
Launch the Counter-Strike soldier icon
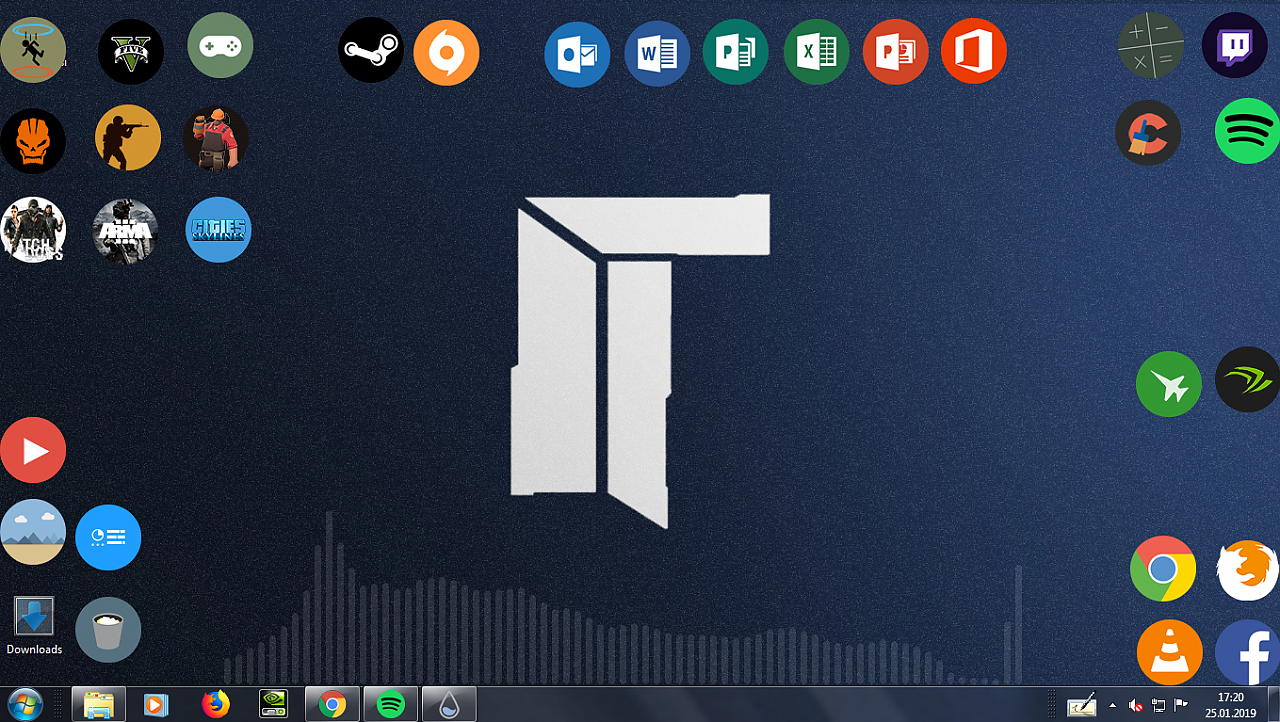[x=128, y=138]
